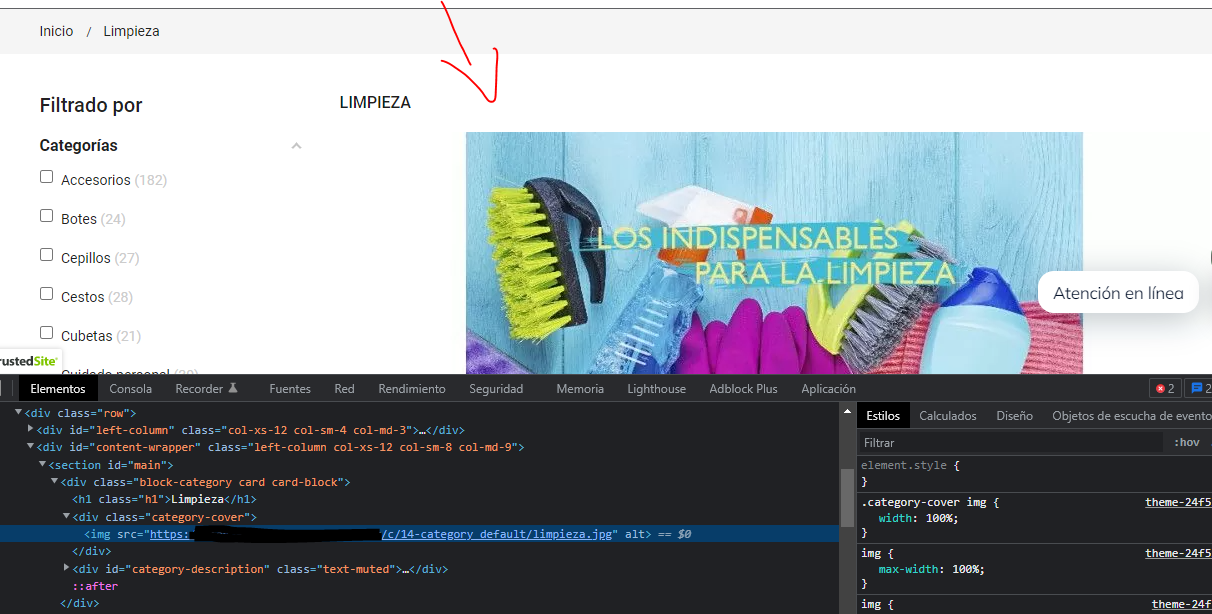Click the Filtrado por heading

91,105
